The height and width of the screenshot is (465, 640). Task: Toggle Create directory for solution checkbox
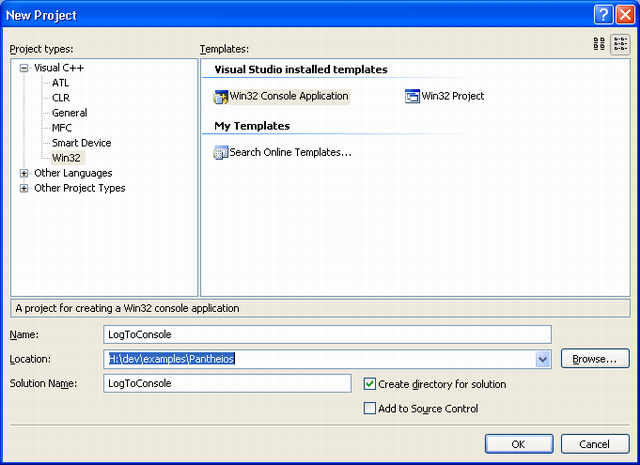pos(370,384)
